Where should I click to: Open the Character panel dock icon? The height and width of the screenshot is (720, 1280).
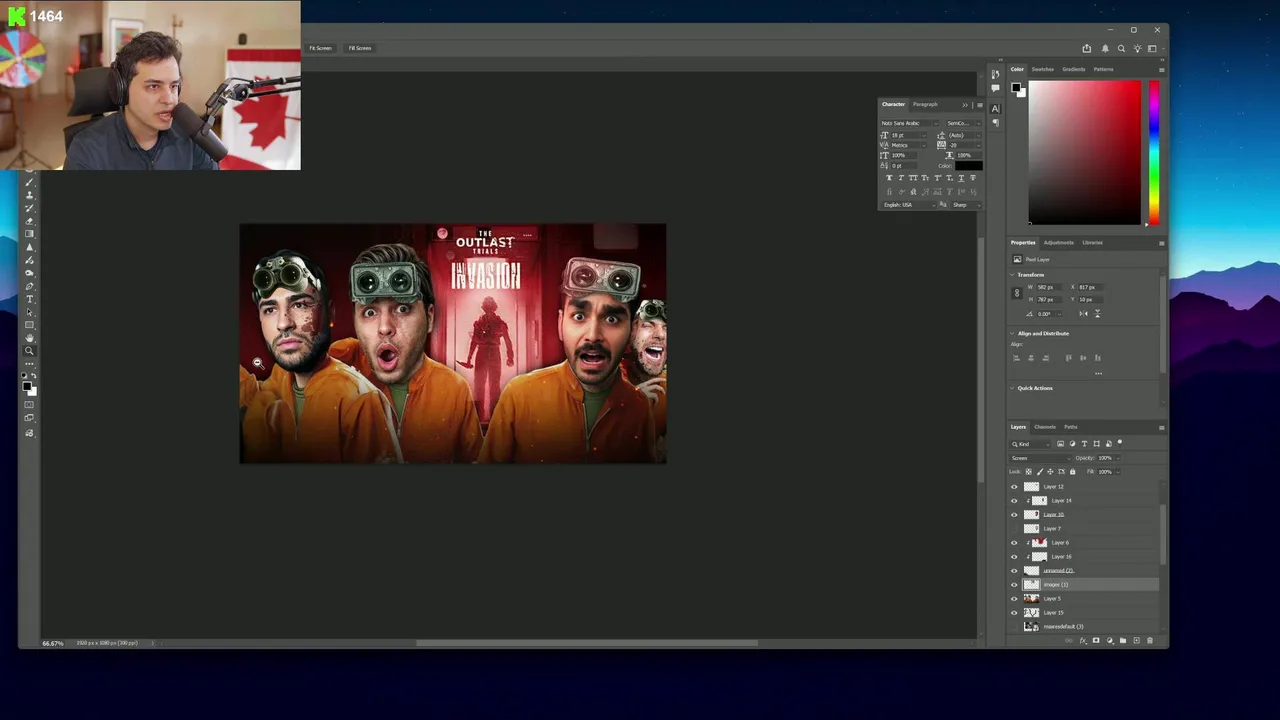(995, 108)
